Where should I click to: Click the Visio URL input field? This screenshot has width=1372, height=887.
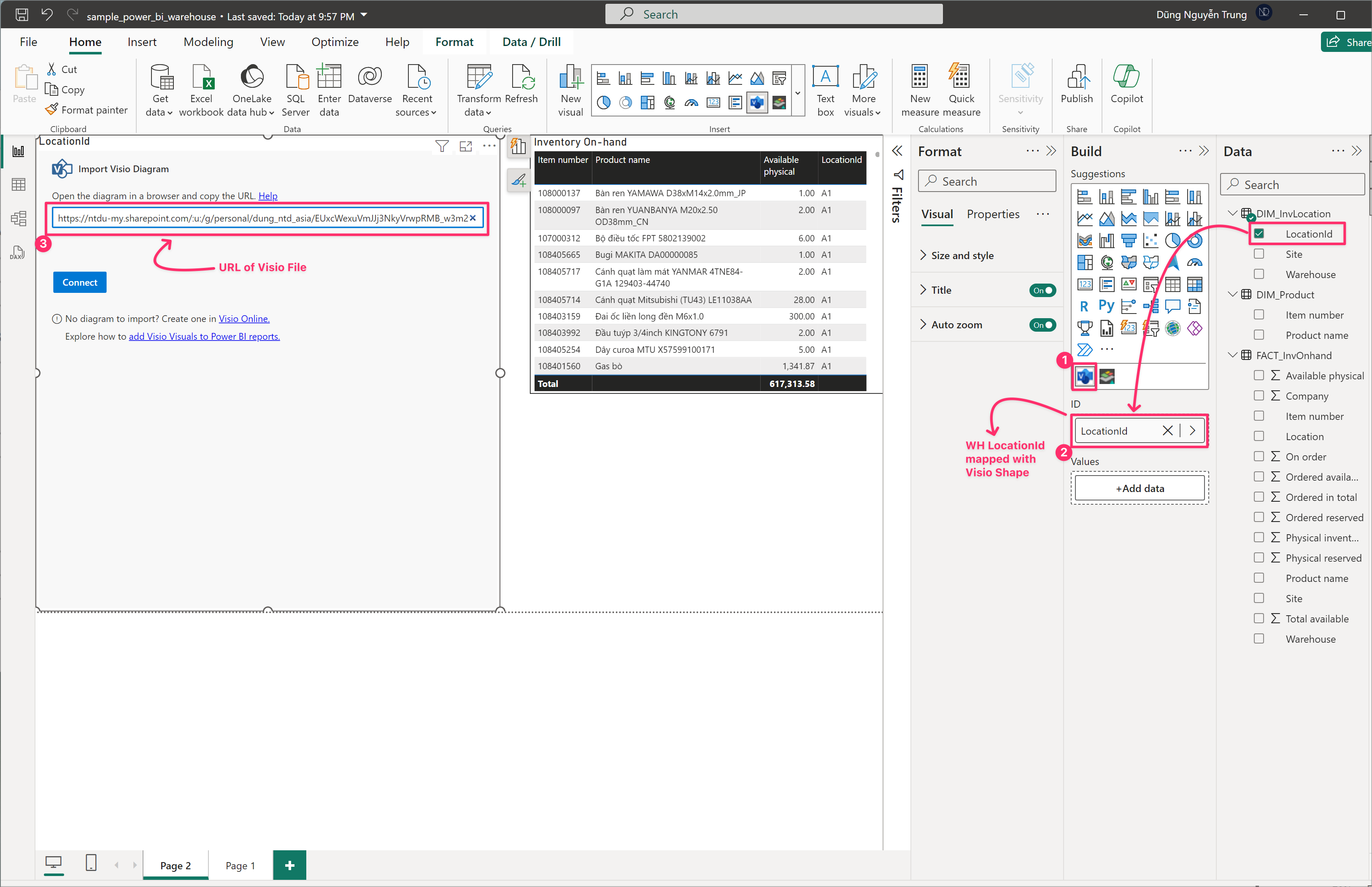click(x=262, y=218)
